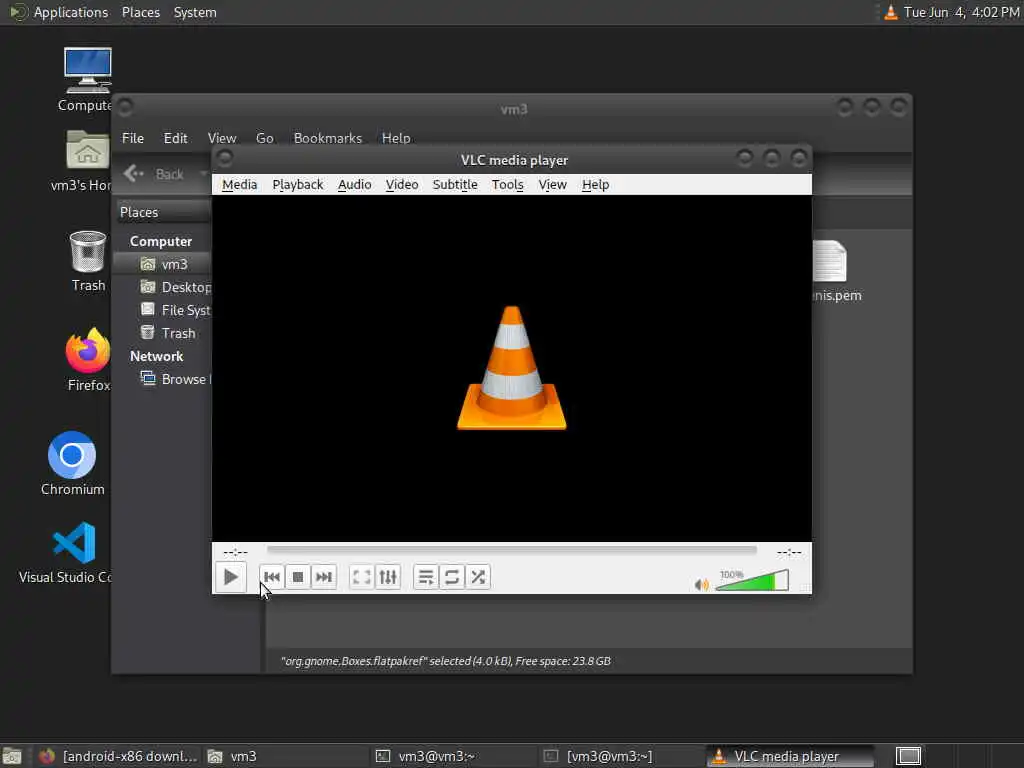Switch to android-x86 download Firefox window
This screenshot has width=1024, height=768.
coord(117,756)
